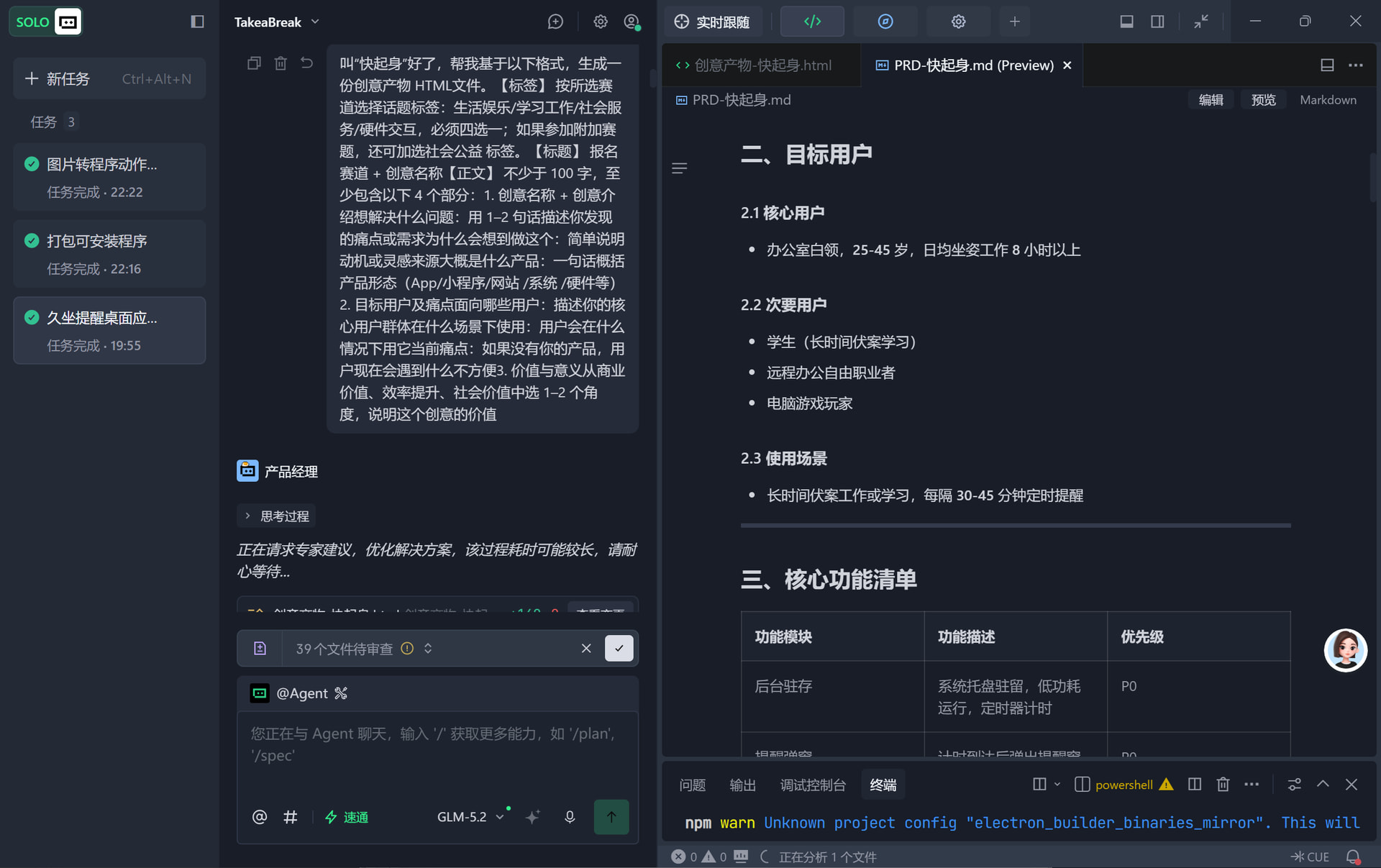Open the GLM-5.2 model dropdown
The height and width of the screenshot is (868, 1381).
tap(470, 817)
